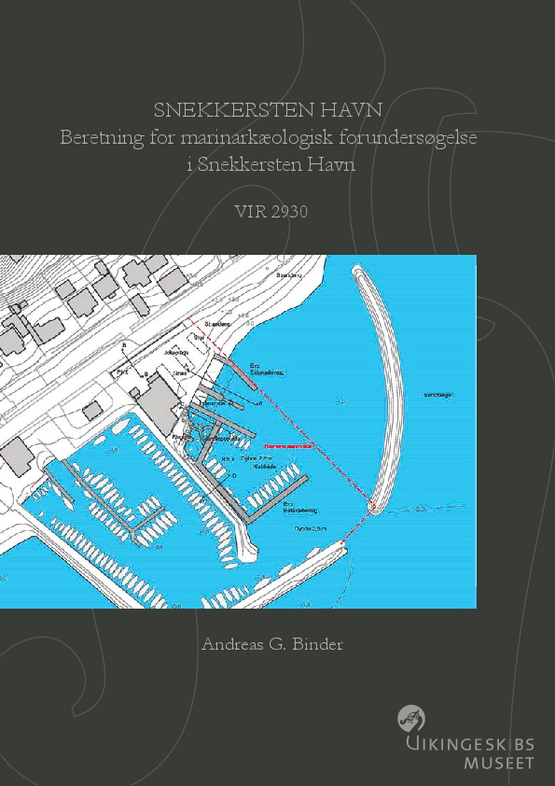Screen dimensions: 555x786
Task: Click the title 'SNEKKERSTEN HAVN'
Action: coord(268,110)
